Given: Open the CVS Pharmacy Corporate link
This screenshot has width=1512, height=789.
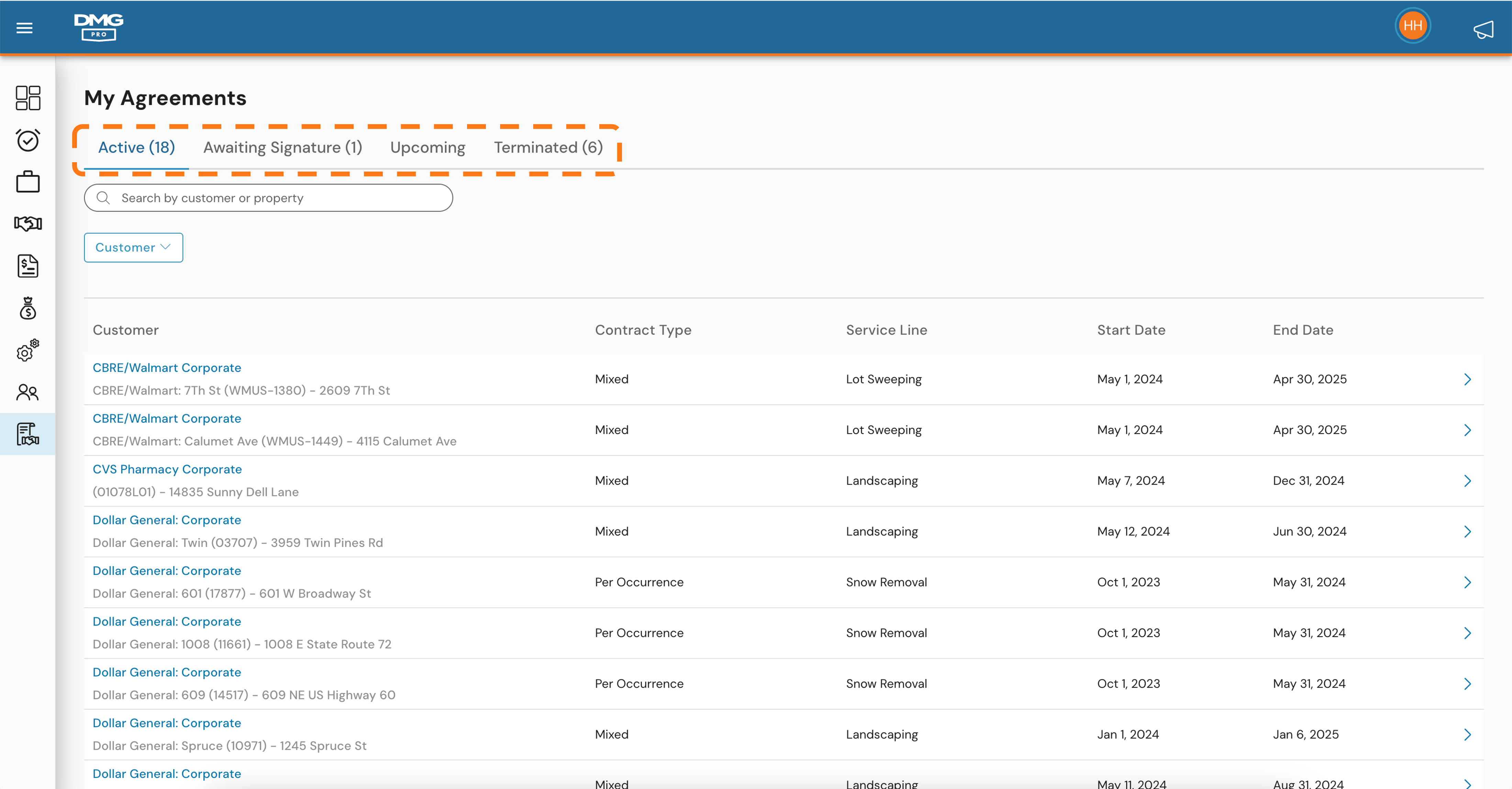Looking at the screenshot, I should tap(167, 469).
